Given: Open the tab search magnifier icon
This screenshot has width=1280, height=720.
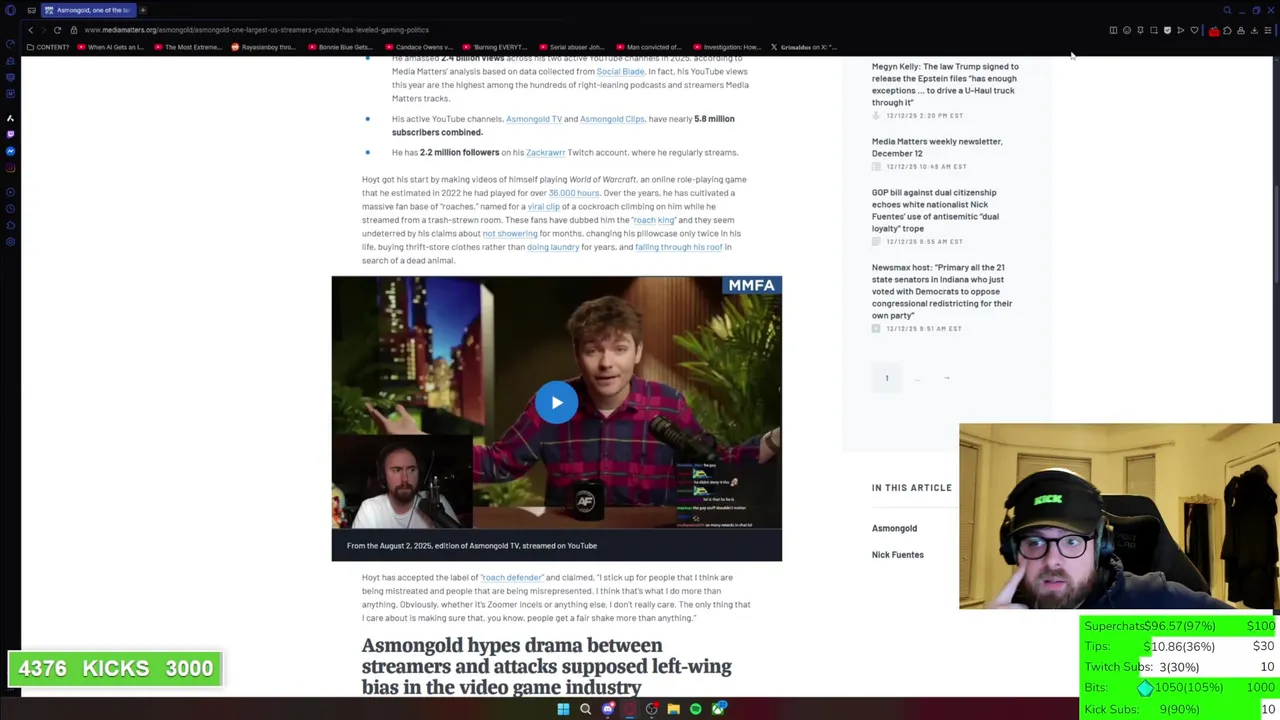Looking at the screenshot, I should (x=1227, y=10).
